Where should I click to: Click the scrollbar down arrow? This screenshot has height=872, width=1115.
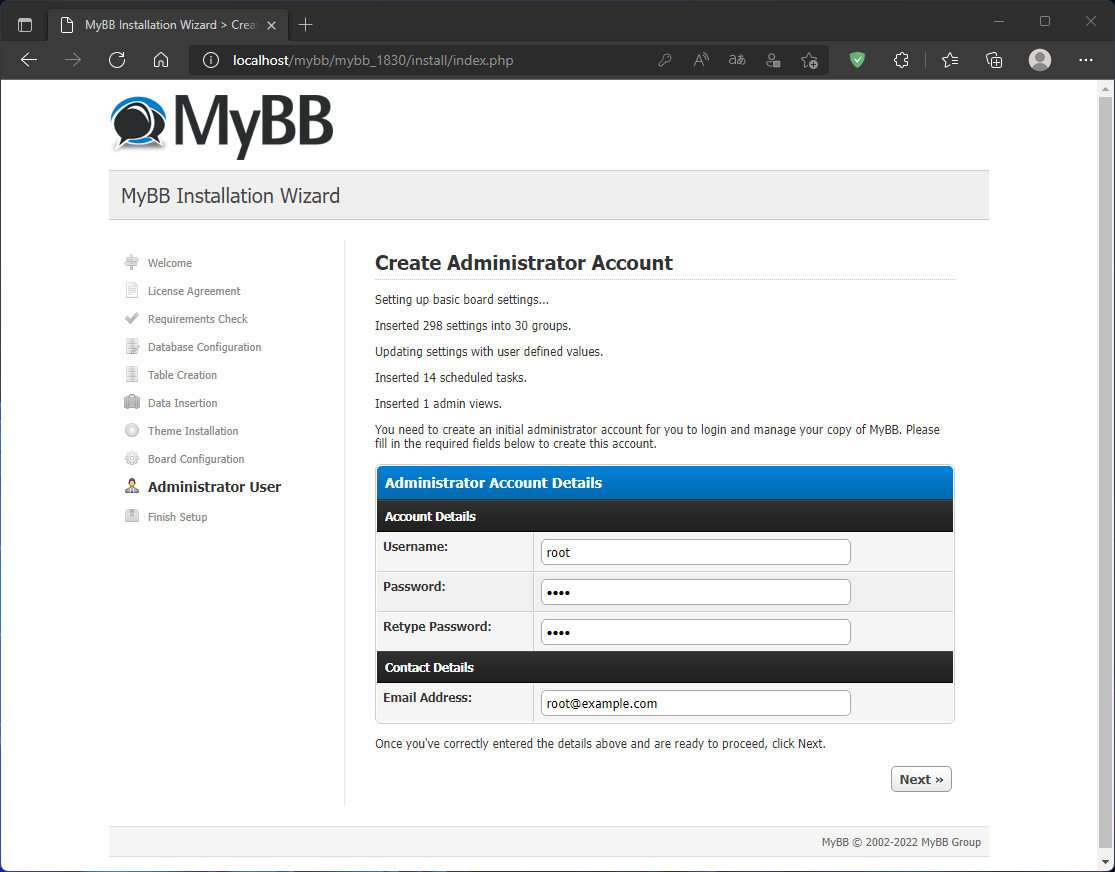click(x=1104, y=863)
